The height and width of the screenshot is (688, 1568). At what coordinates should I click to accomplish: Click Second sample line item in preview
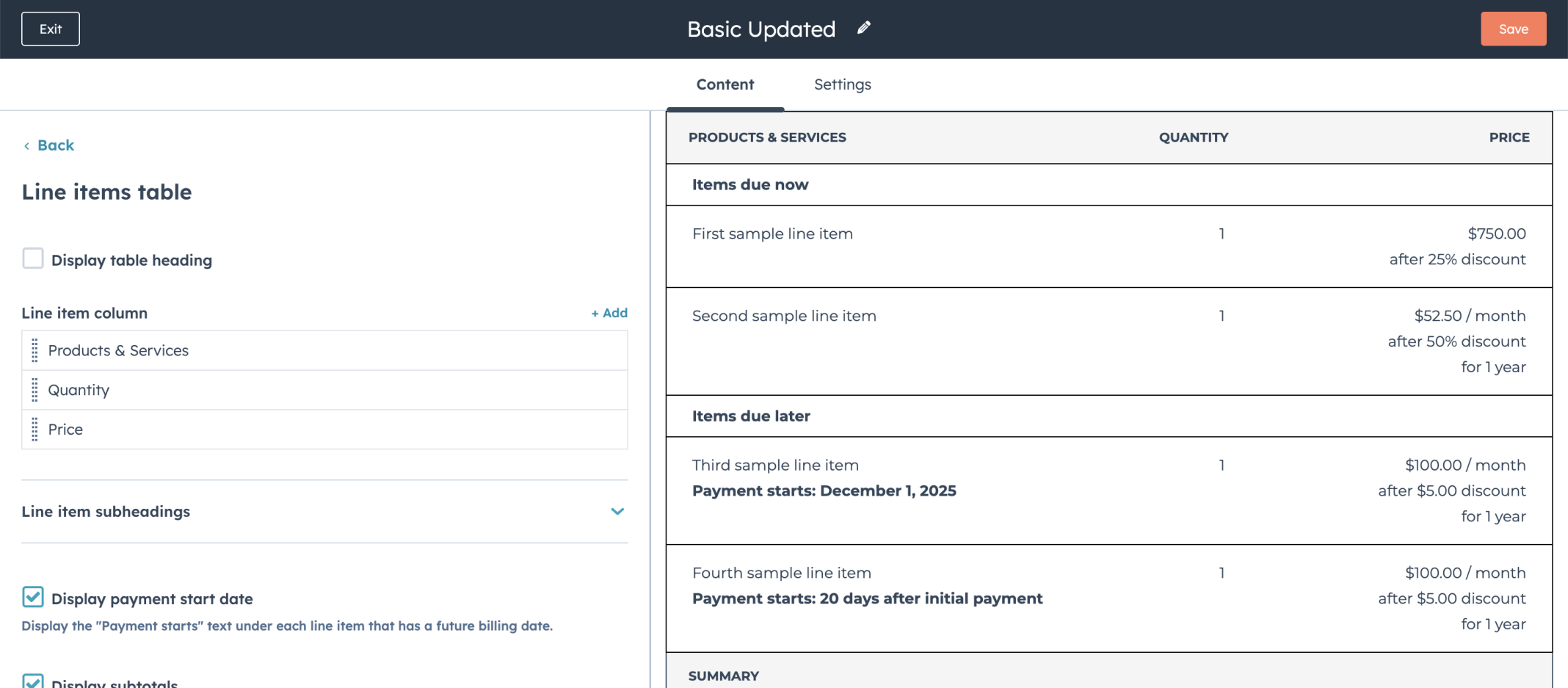tap(784, 316)
